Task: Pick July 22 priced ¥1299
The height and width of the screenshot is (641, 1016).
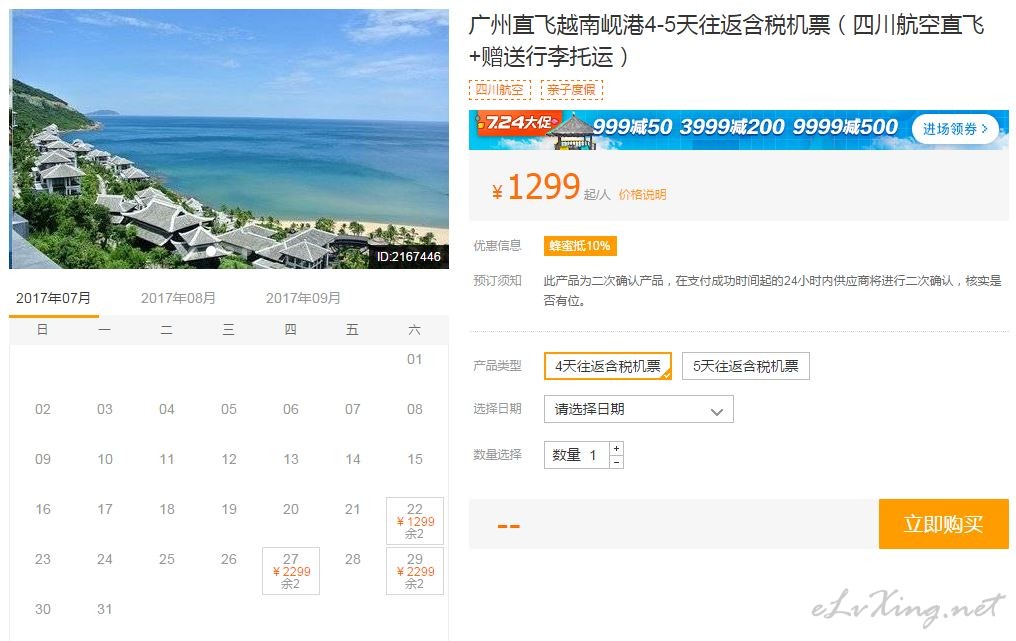Action: [415, 520]
